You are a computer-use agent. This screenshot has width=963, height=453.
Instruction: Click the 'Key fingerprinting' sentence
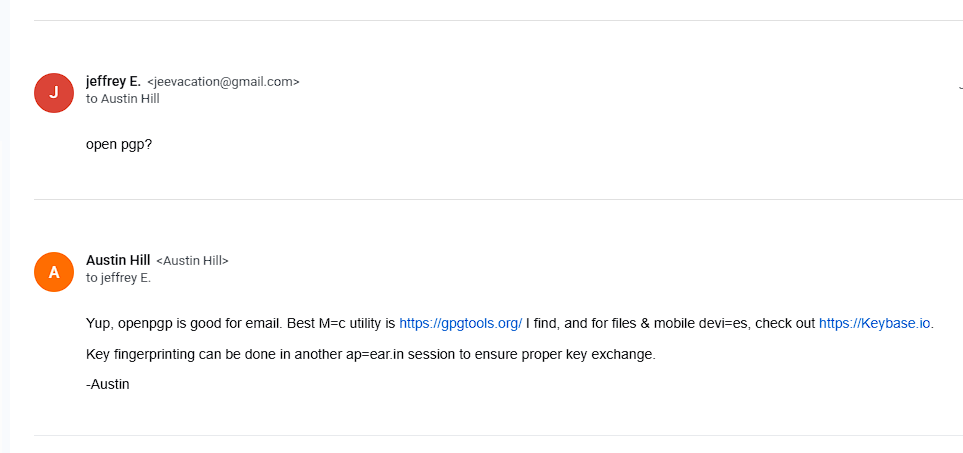pos(140,354)
